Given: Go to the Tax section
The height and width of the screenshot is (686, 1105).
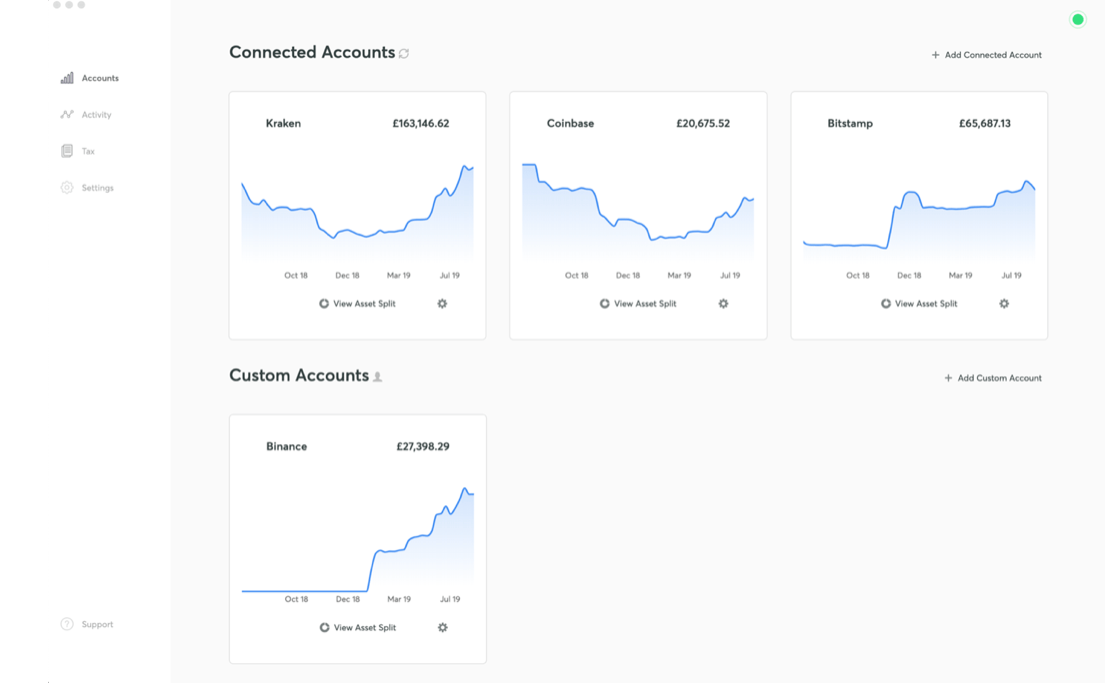Looking at the screenshot, I should (78, 151).
